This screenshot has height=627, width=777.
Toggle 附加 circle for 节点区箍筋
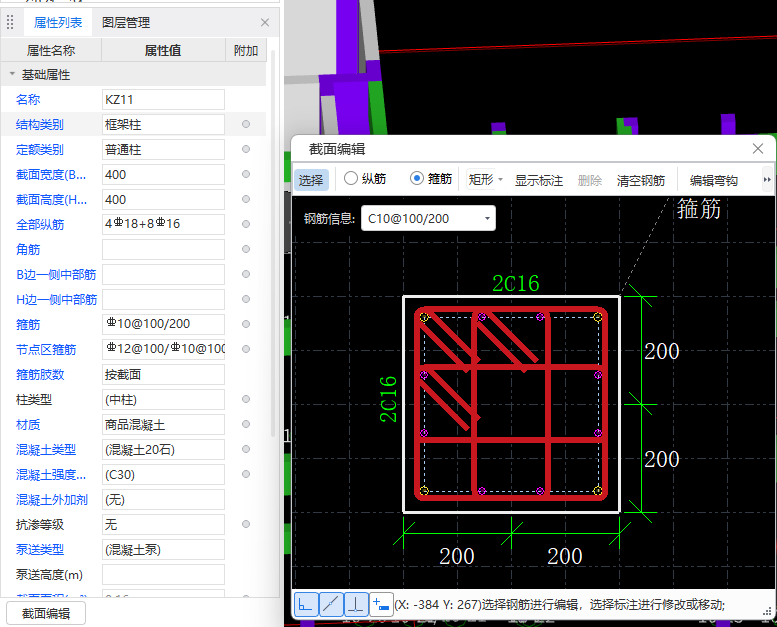(x=246, y=349)
